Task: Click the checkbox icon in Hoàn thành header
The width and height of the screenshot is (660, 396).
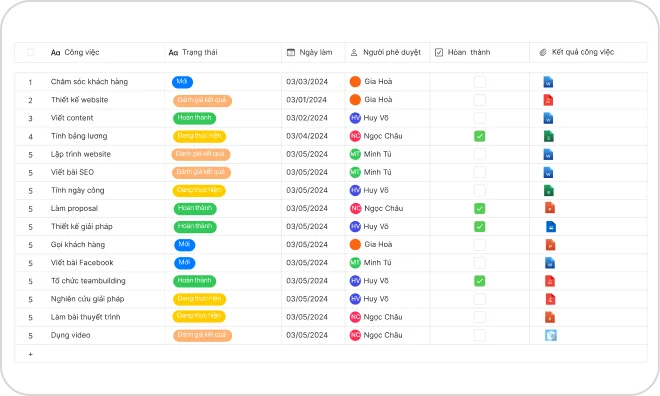Action: pyautogui.click(x=439, y=53)
